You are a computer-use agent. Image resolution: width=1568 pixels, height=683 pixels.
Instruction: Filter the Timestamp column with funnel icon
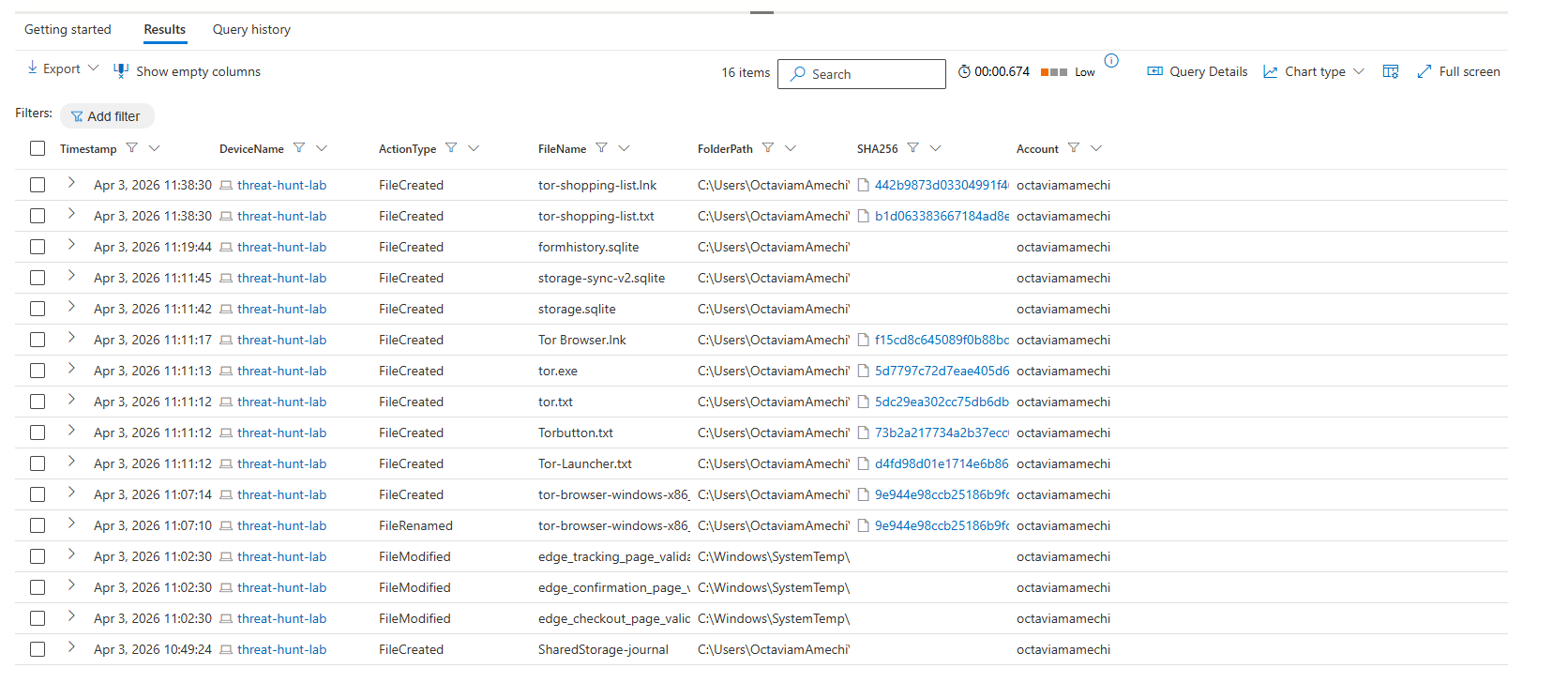[x=132, y=148]
